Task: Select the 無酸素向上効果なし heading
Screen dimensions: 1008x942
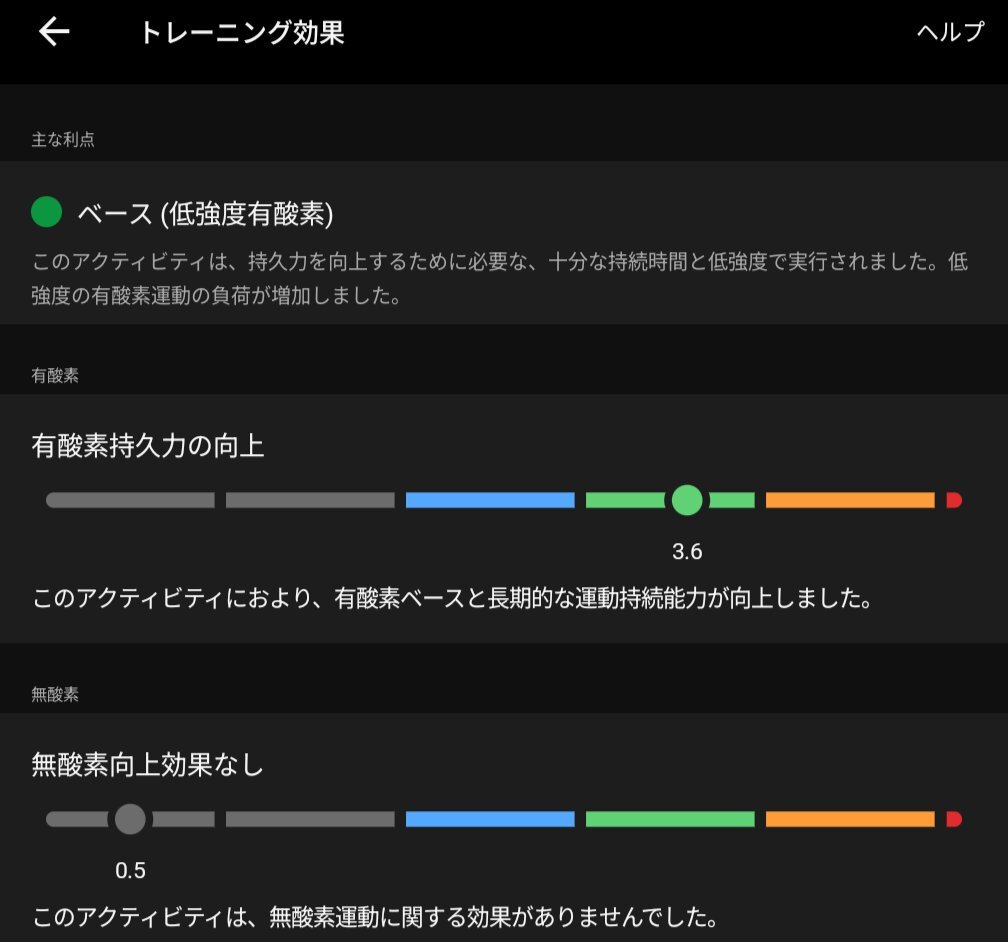Action: [148, 766]
